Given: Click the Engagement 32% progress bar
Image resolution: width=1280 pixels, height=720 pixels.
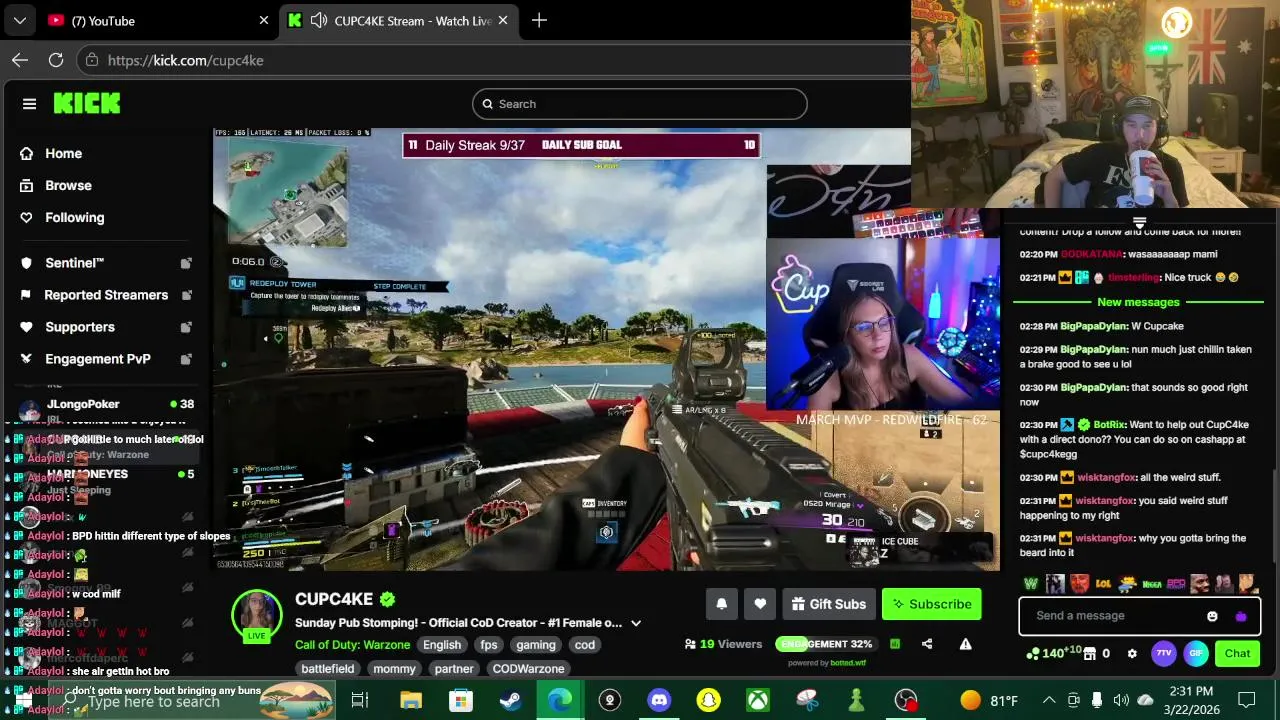Looking at the screenshot, I should (827, 644).
